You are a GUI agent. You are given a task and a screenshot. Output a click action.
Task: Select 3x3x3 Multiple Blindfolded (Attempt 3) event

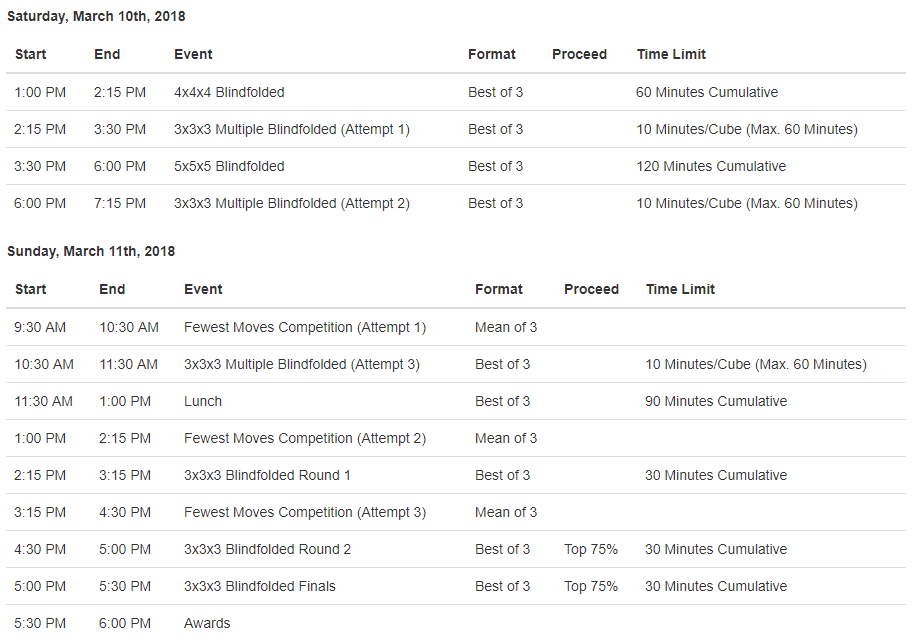pos(302,365)
